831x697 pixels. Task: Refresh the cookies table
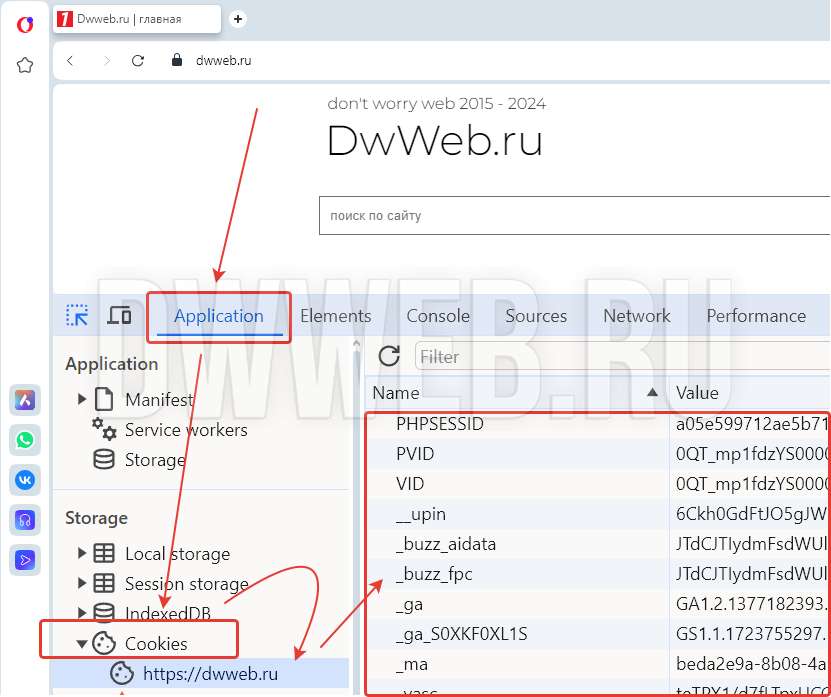click(389, 356)
